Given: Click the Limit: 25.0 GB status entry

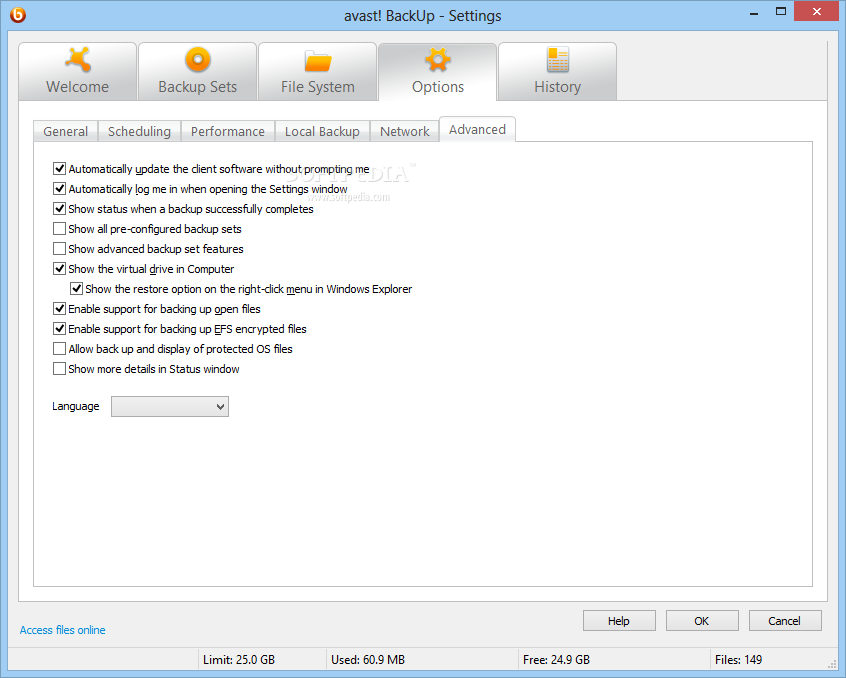Looking at the screenshot, I should (239, 660).
